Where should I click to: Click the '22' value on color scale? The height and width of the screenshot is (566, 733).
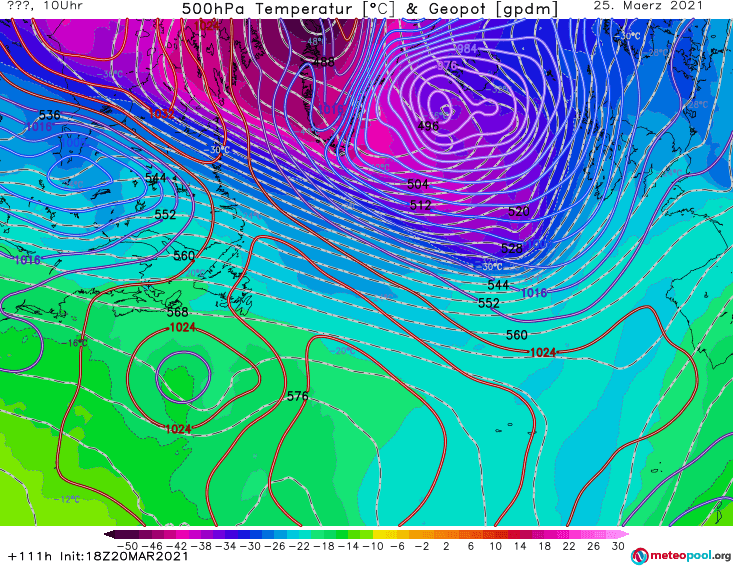(569, 546)
